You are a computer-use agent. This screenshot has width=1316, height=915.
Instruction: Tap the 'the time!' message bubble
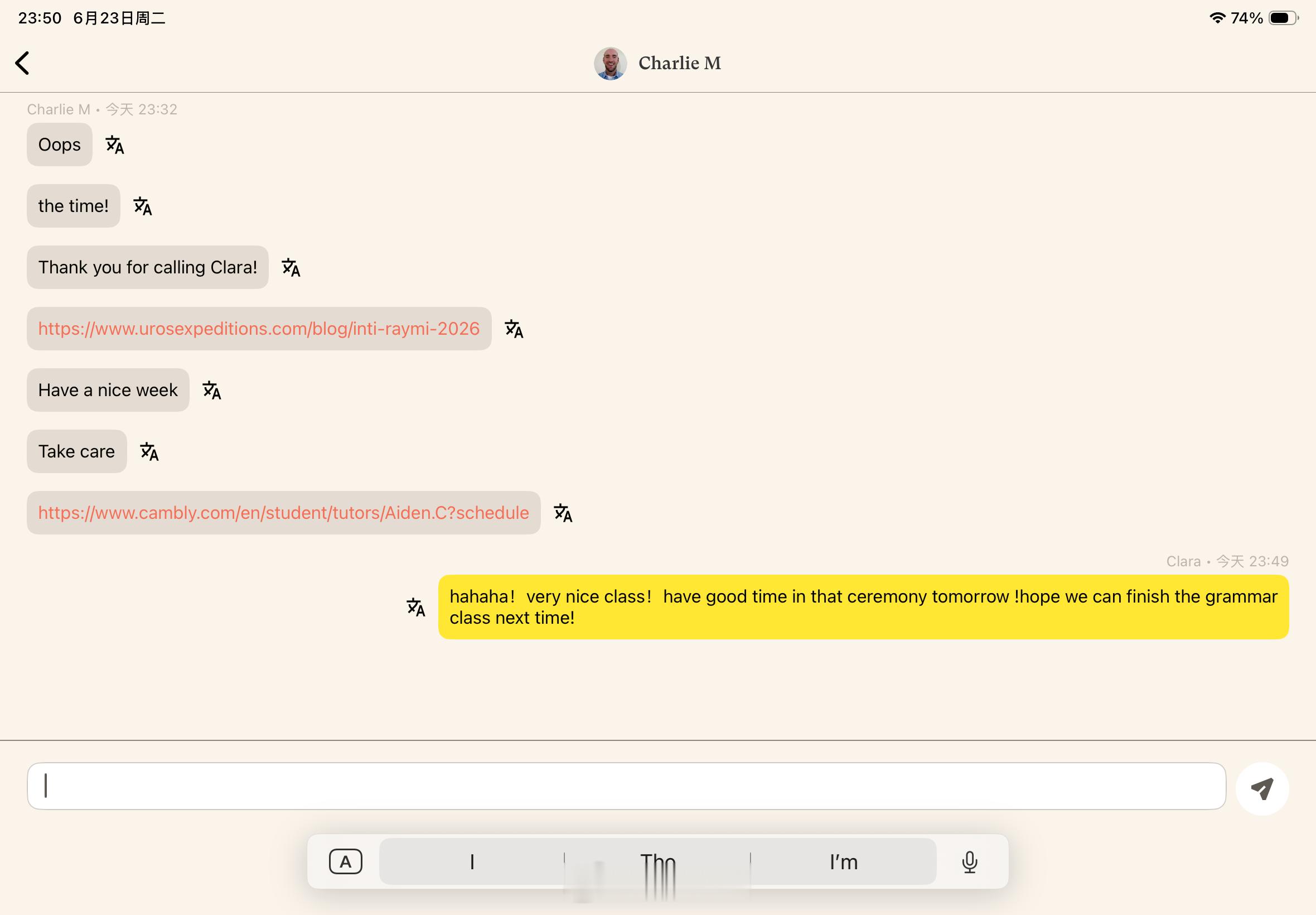pyautogui.click(x=74, y=206)
